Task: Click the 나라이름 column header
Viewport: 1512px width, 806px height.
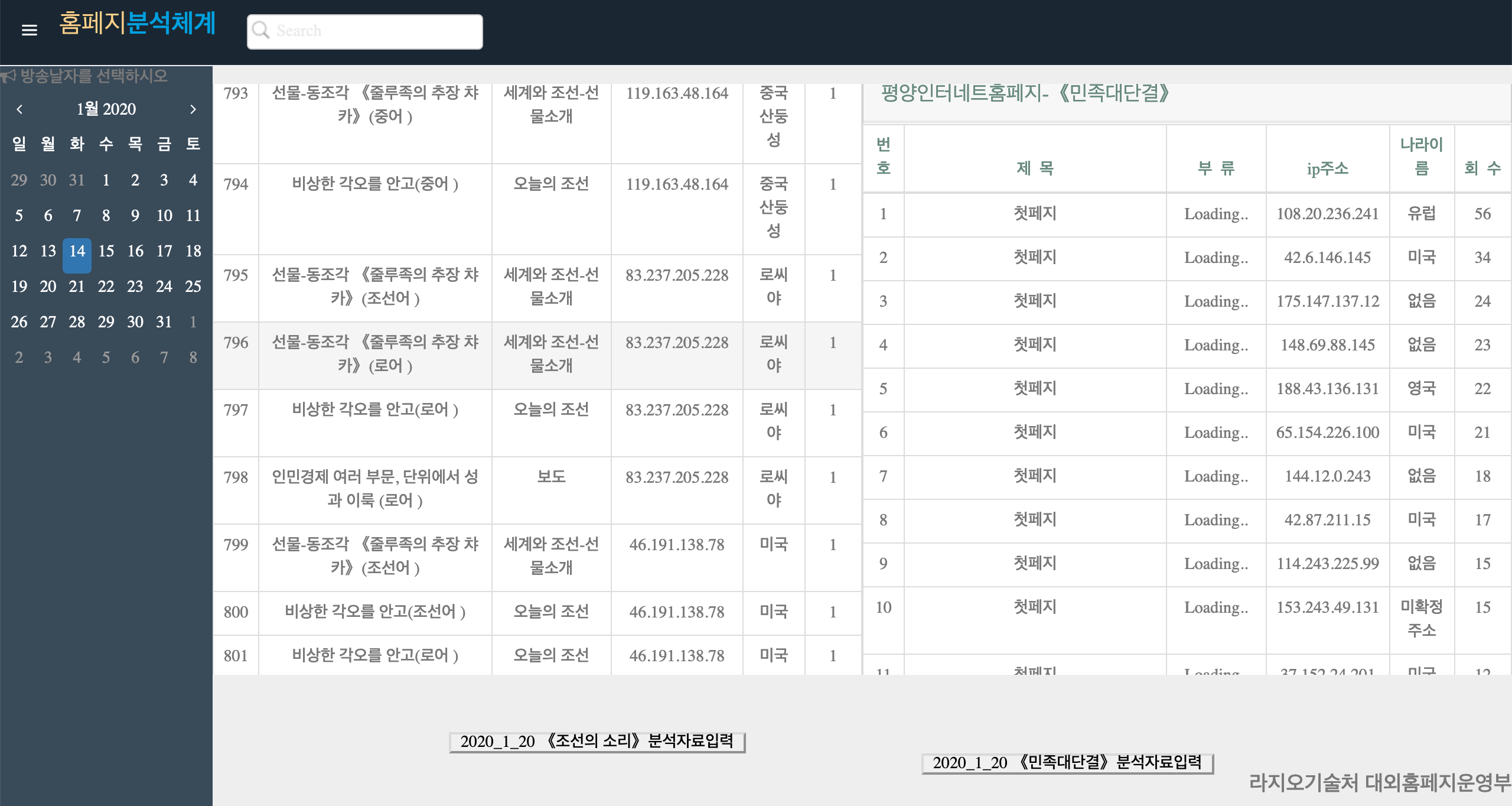Action: pyautogui.click(x=1421, y=157)
